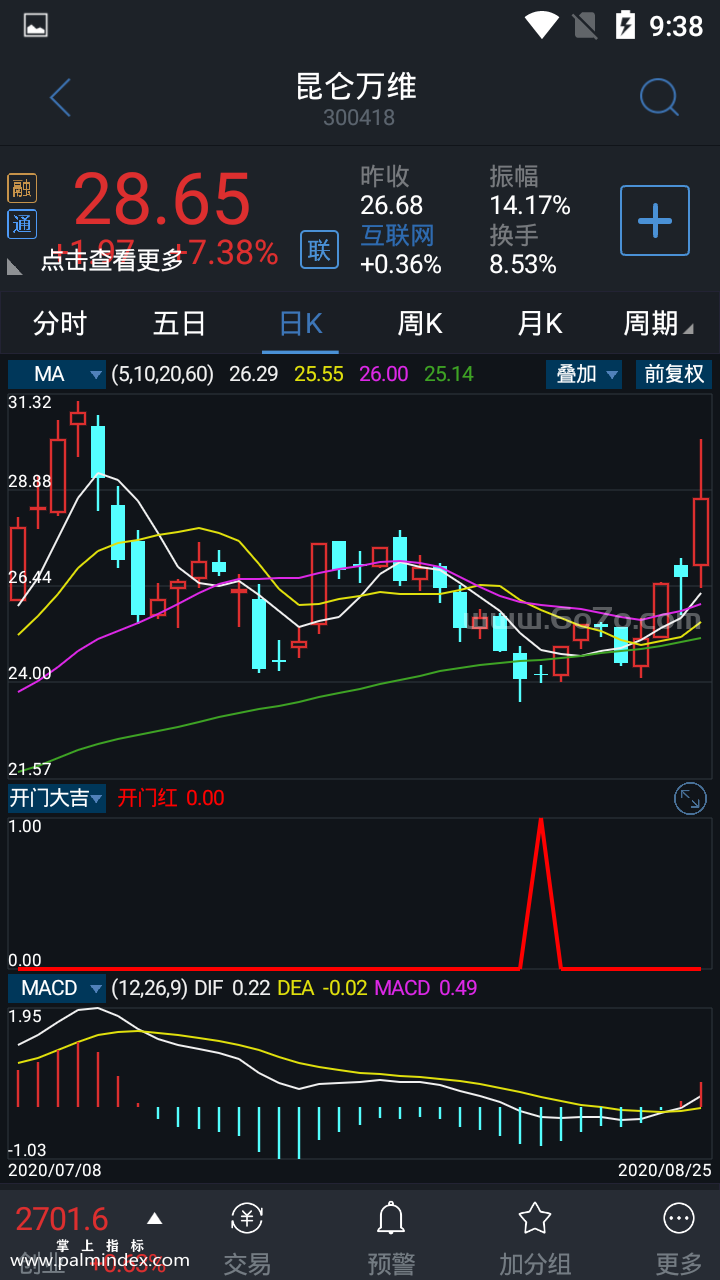
Task: Tap the 通 connect badge
Action: pos(22,224)
